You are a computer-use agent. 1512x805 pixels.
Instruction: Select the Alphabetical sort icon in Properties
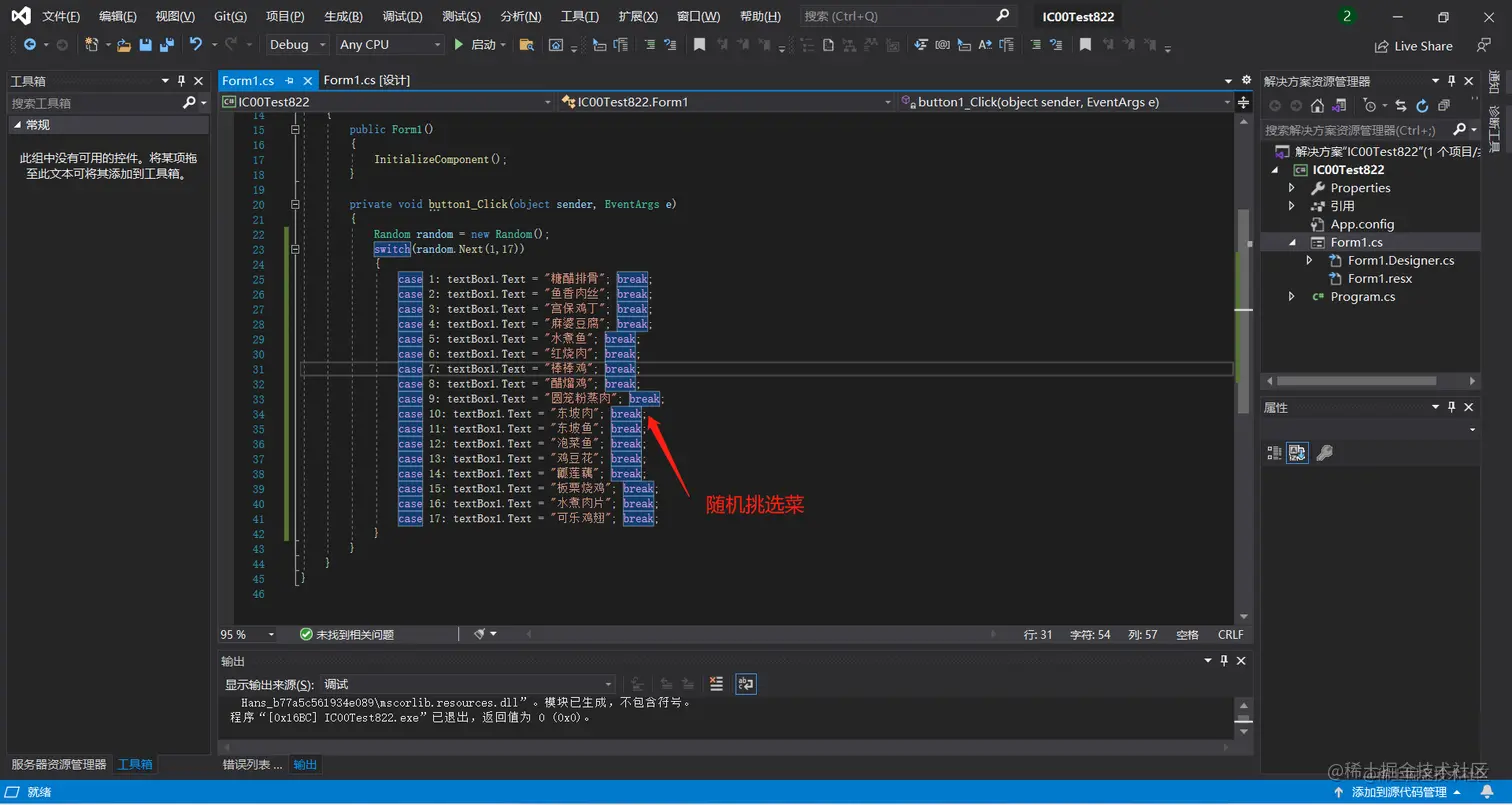pyautogui.click(x=1297, y=453)
